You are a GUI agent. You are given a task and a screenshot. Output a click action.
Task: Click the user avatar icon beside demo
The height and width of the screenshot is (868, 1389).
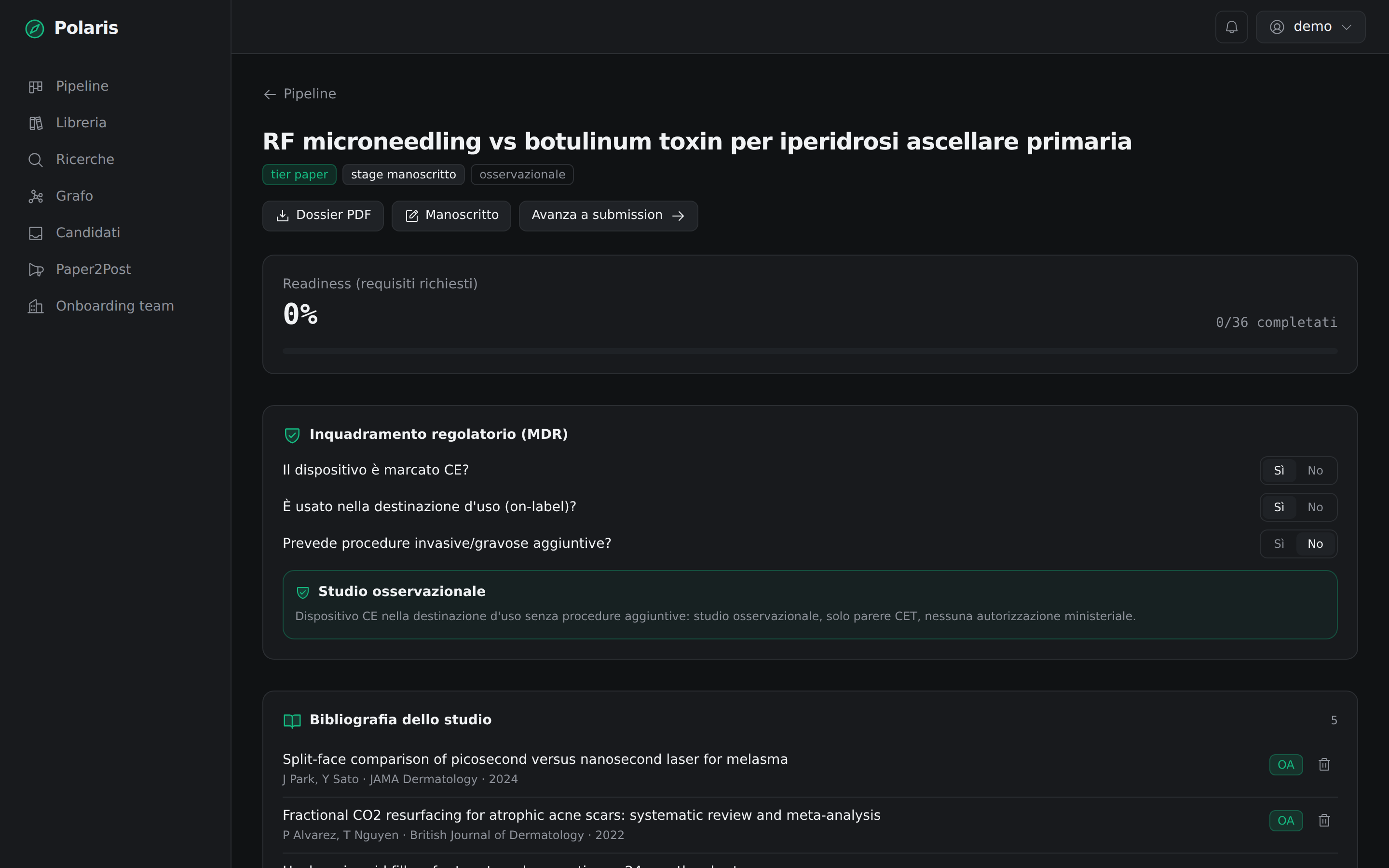pyautogui.click(x=1277, y=27)
